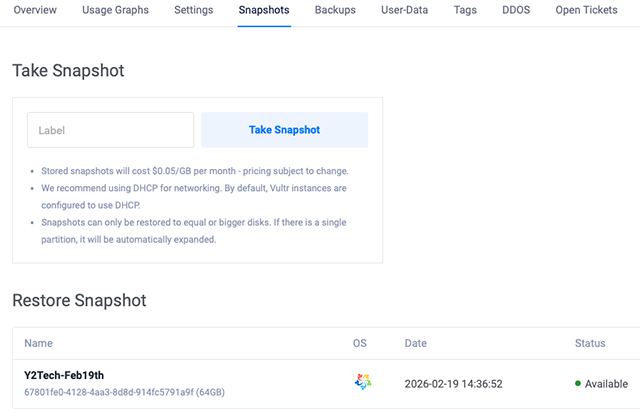Click snapshot ID 67801fe0-4128-4aa3-8d8d-914fc5791a9f
Screen dimensions: 640x409
click(x=109, y=392)
